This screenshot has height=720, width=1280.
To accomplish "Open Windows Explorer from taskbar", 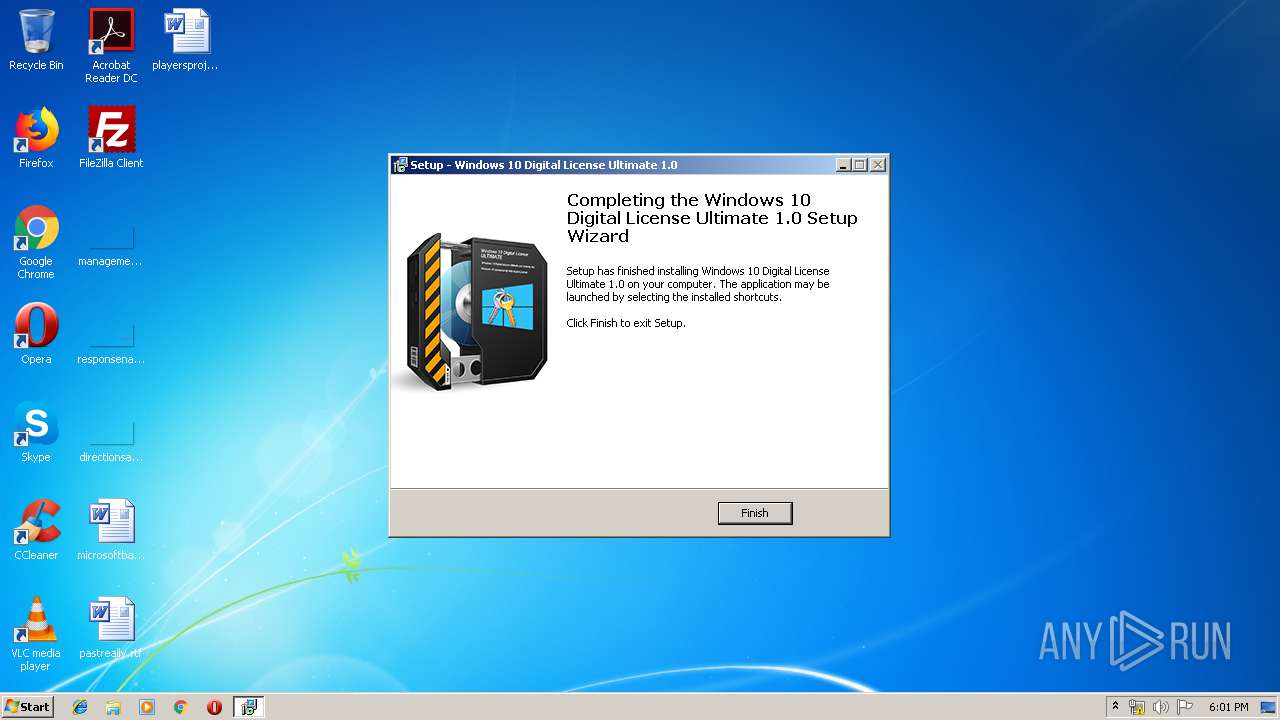I will pyautogui.click(x=113, y=707).
